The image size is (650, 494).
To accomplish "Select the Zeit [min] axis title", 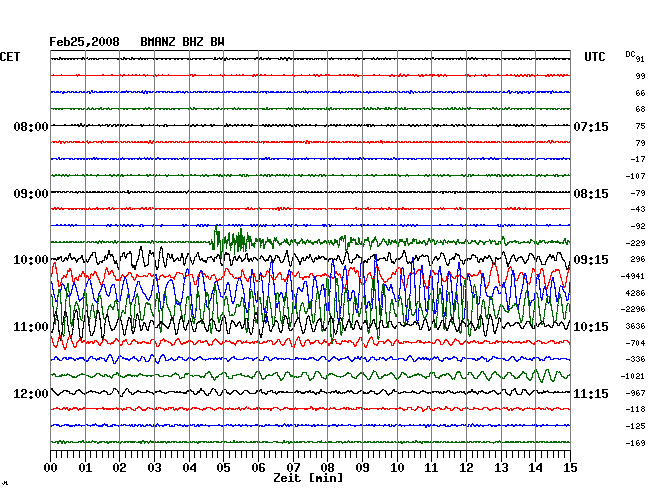I will point(308,478).
